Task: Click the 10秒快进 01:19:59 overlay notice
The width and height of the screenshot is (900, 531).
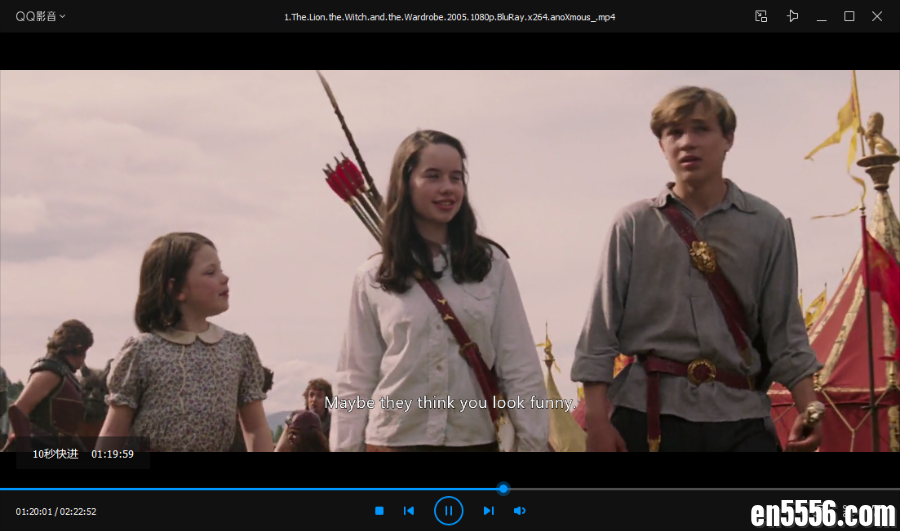Action: pos(83,454)
